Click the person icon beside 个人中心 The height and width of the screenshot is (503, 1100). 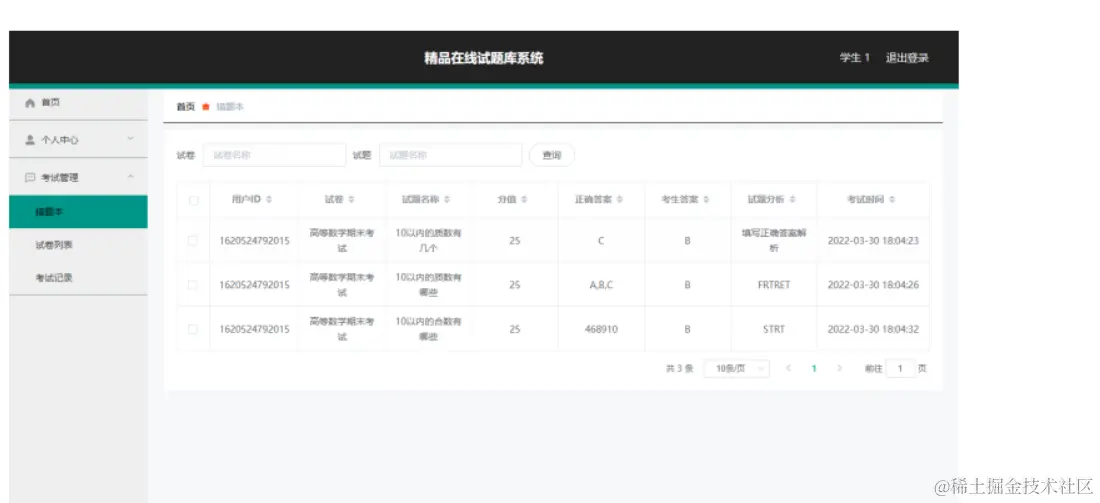[x=30, y=140]
